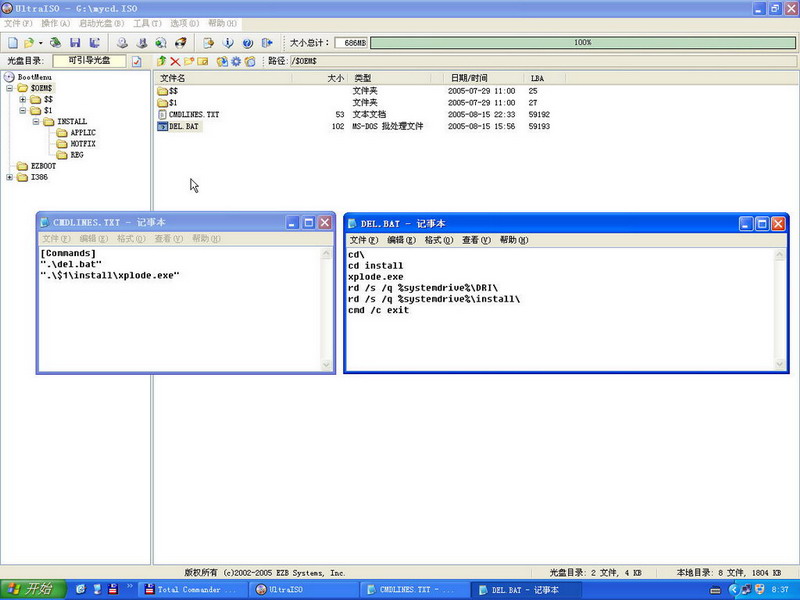Select the REG folder in tree
Image resolution: width=800 pixels, height=600 pixels.
coord(77,155)
